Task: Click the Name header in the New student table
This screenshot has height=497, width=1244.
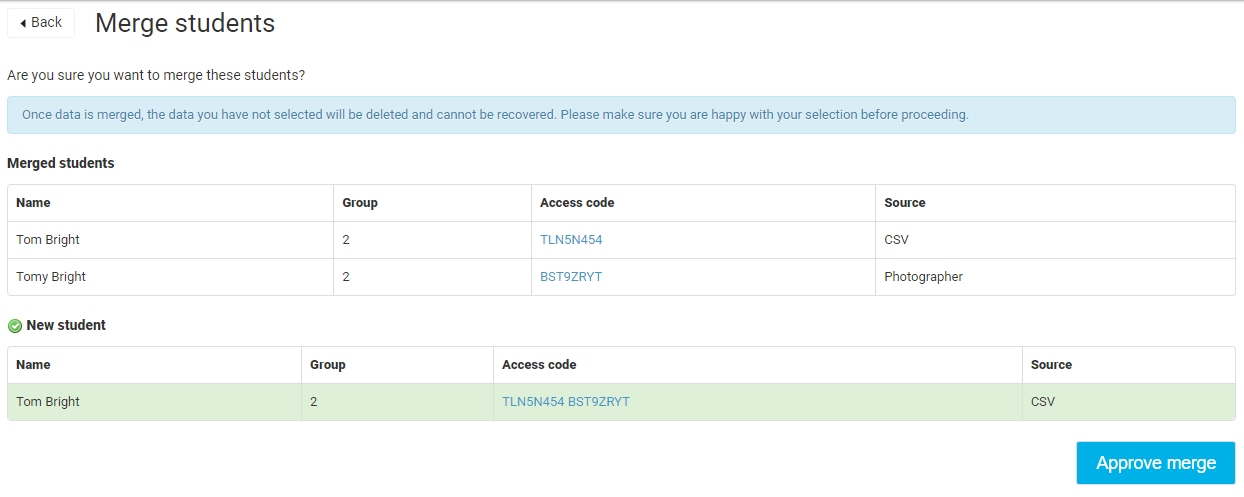Action: click(x=33, y=365)
